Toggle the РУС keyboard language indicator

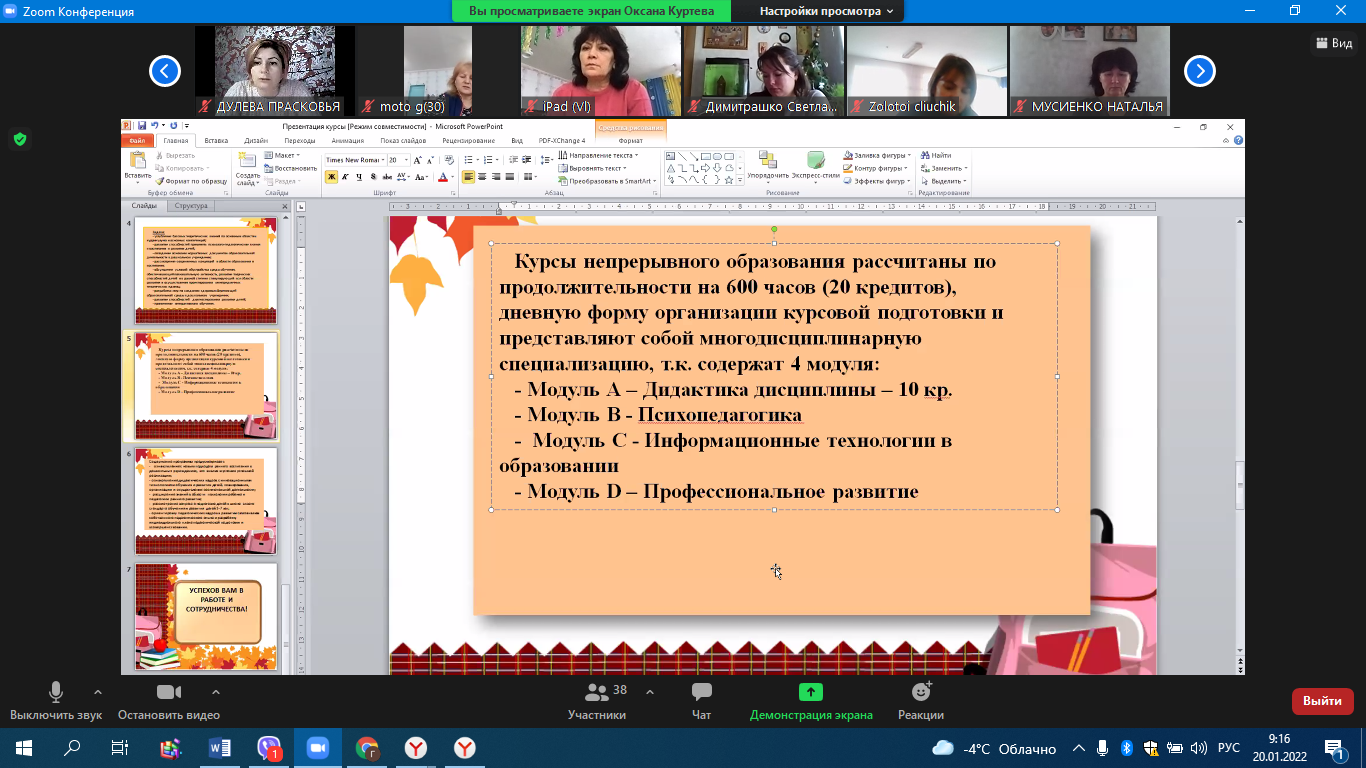[1228, 748]
